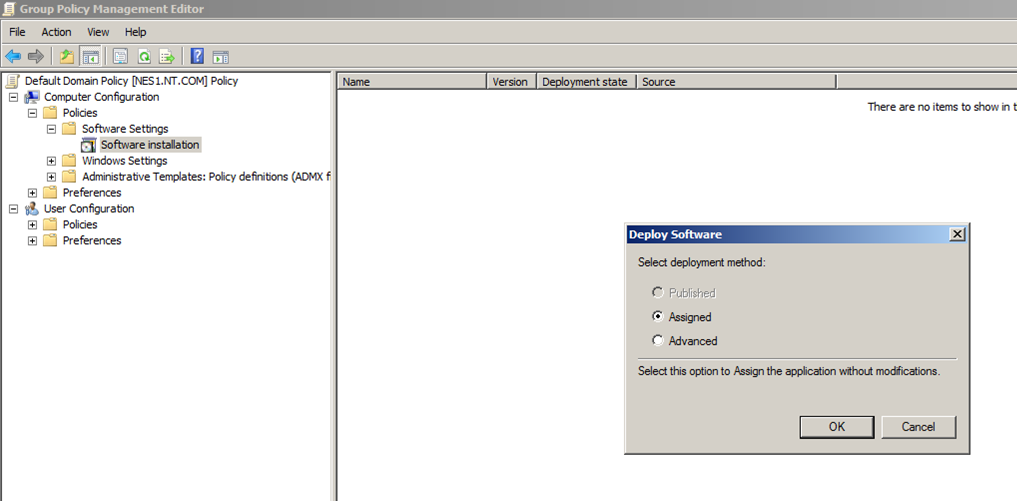Expand Policies under User Configuration
The width and height of the screenshot is (1017, 501).
[x=32, y=225]
